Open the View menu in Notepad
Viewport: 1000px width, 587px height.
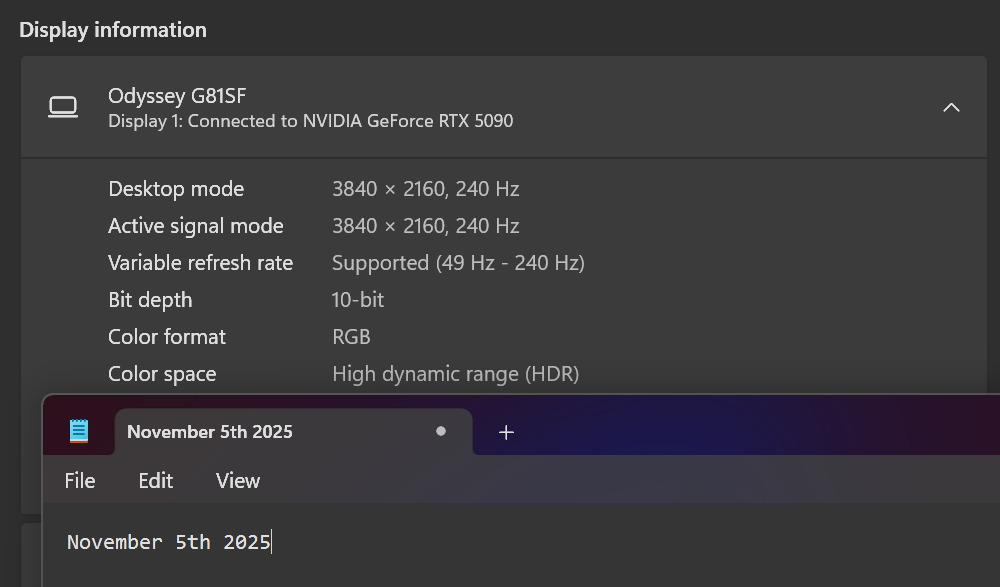click(237, 480)
